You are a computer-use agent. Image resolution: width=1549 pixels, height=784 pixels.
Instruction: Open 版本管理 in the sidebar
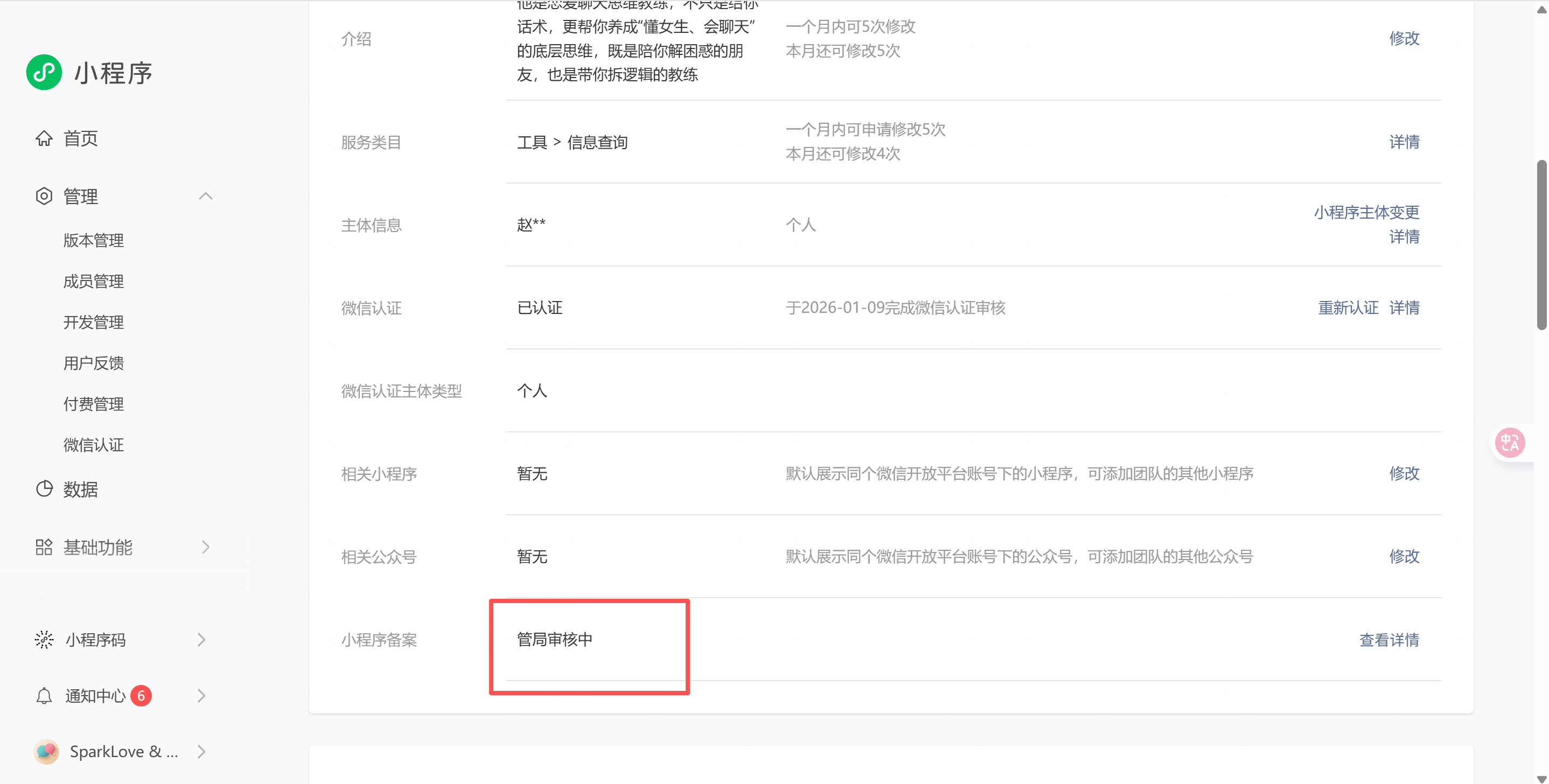click(93, 241)
